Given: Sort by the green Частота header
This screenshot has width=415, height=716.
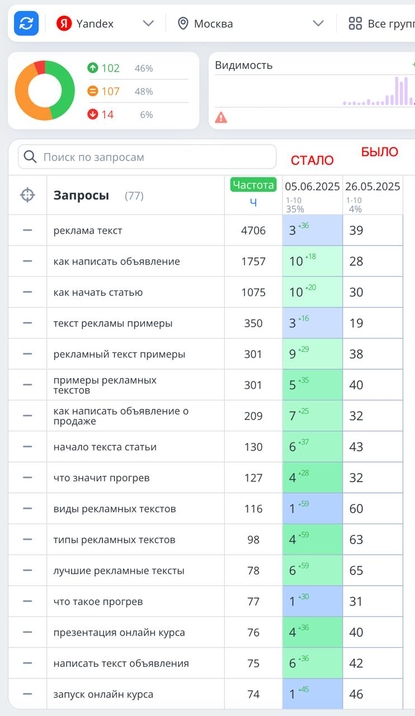Looking at the screenshot, I should pos(253,185).
